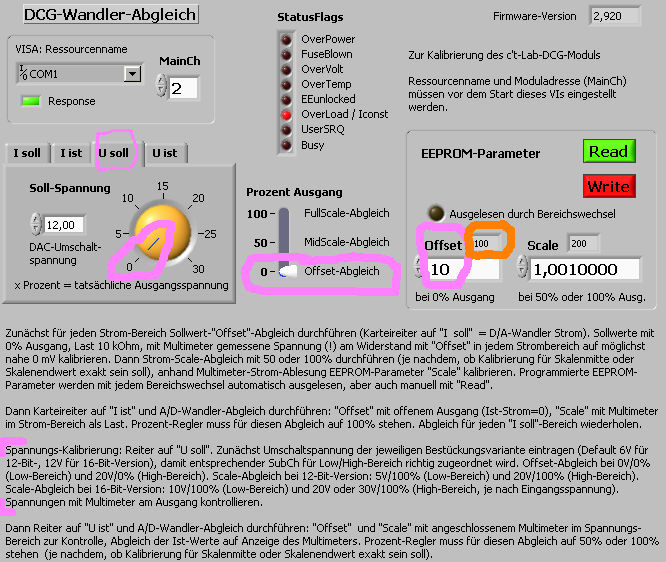Click the OverTemp status LED
Screen dimensions: 666x562
pos(288,84)
